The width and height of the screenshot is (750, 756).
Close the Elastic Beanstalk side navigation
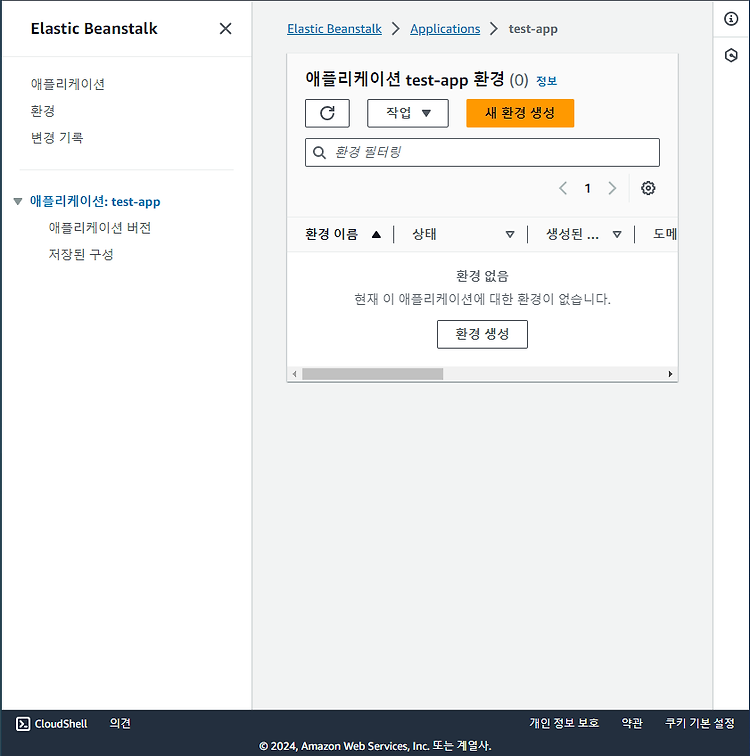(x=225, y=28)
